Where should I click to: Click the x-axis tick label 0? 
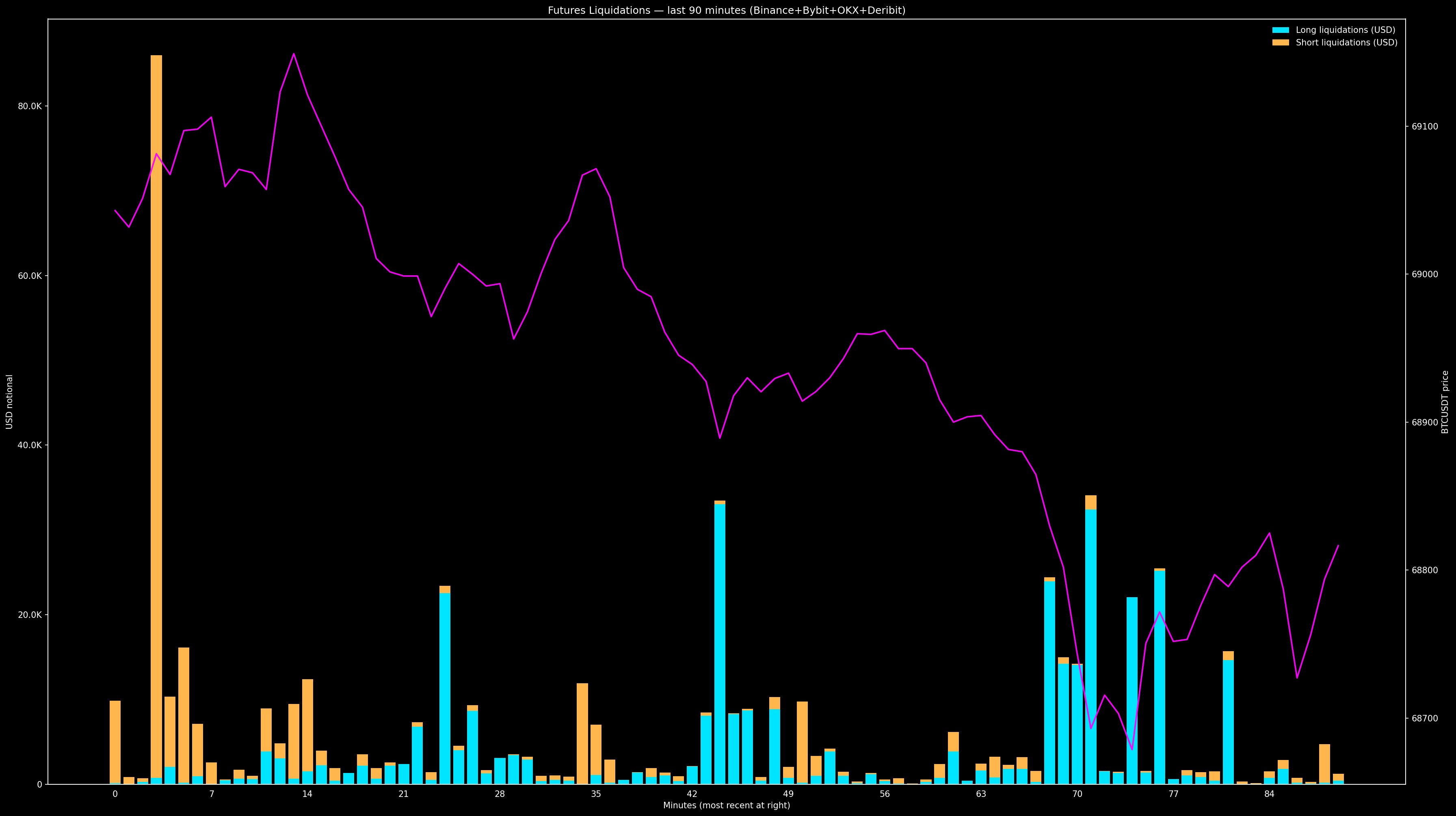(x=115, y=794)
